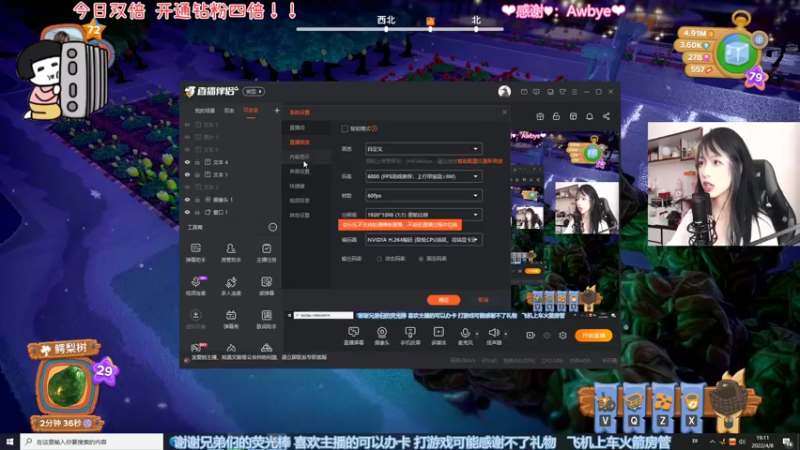Open the Windows Start menu
800x450 pixels.
pos(10,442)
